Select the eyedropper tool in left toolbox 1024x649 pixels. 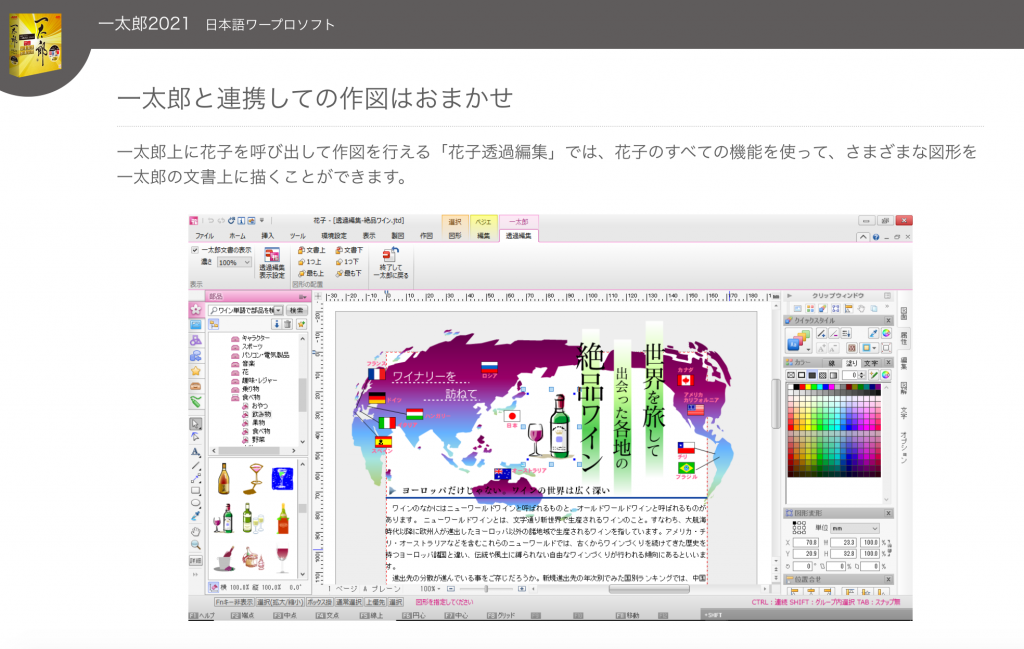pos(196,516)
